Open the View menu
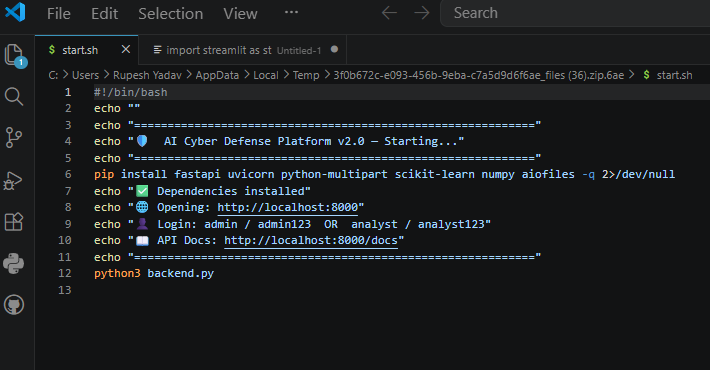710x370 pixels. pyautogui.click(x=240, y=14)
